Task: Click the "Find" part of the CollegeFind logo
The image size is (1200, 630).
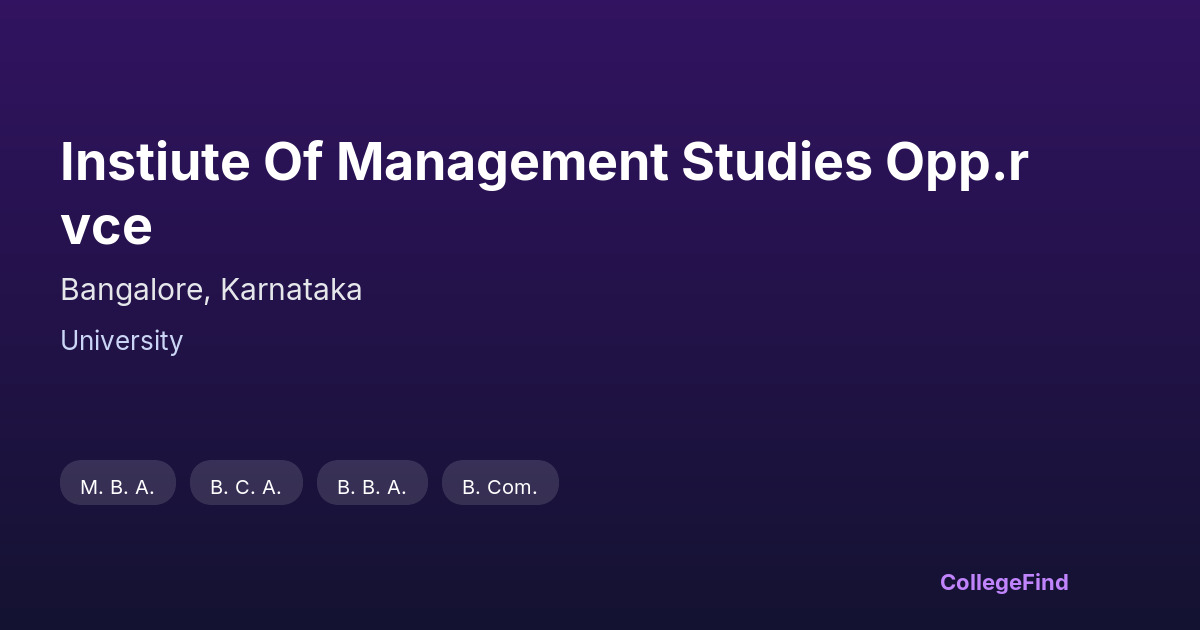Action: pyautogui.click(x=1043, y=583)
